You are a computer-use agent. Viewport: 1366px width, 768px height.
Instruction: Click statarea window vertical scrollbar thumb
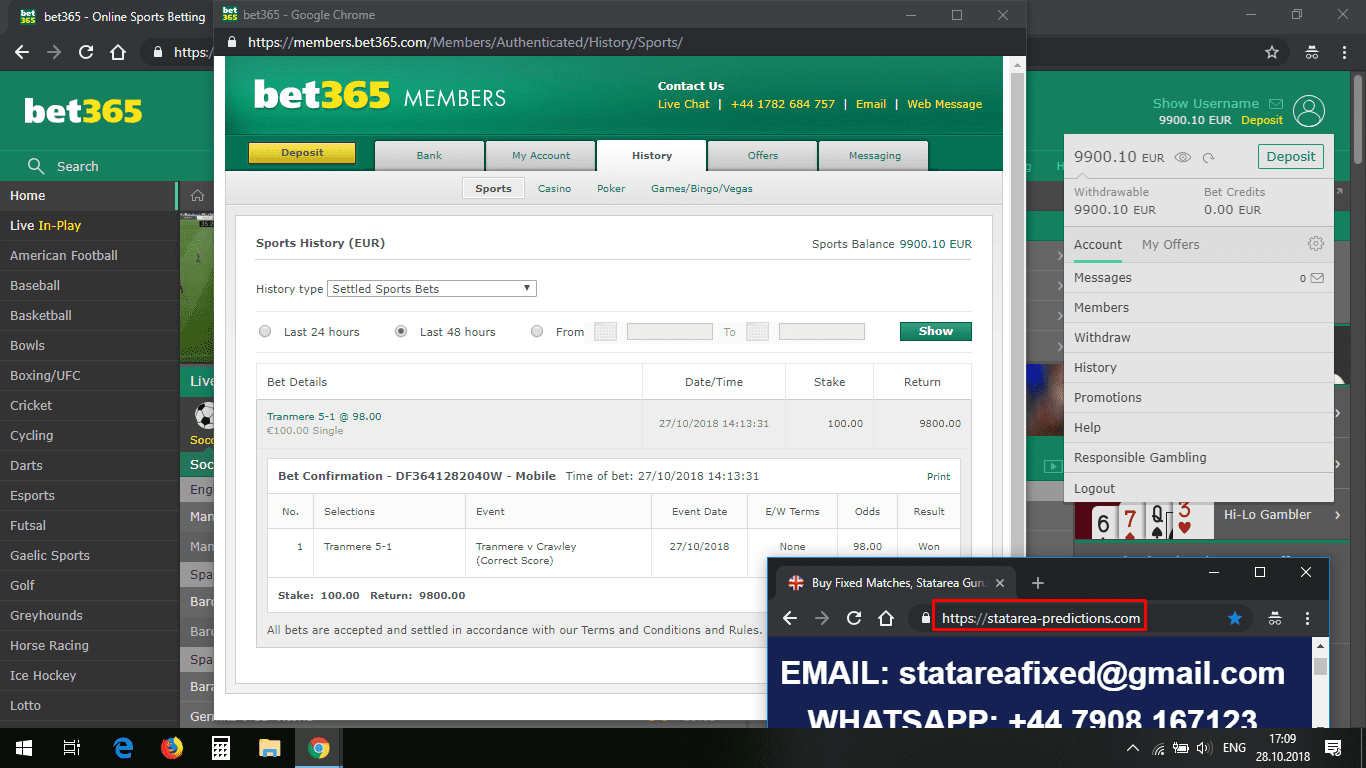coord(1320,667)
